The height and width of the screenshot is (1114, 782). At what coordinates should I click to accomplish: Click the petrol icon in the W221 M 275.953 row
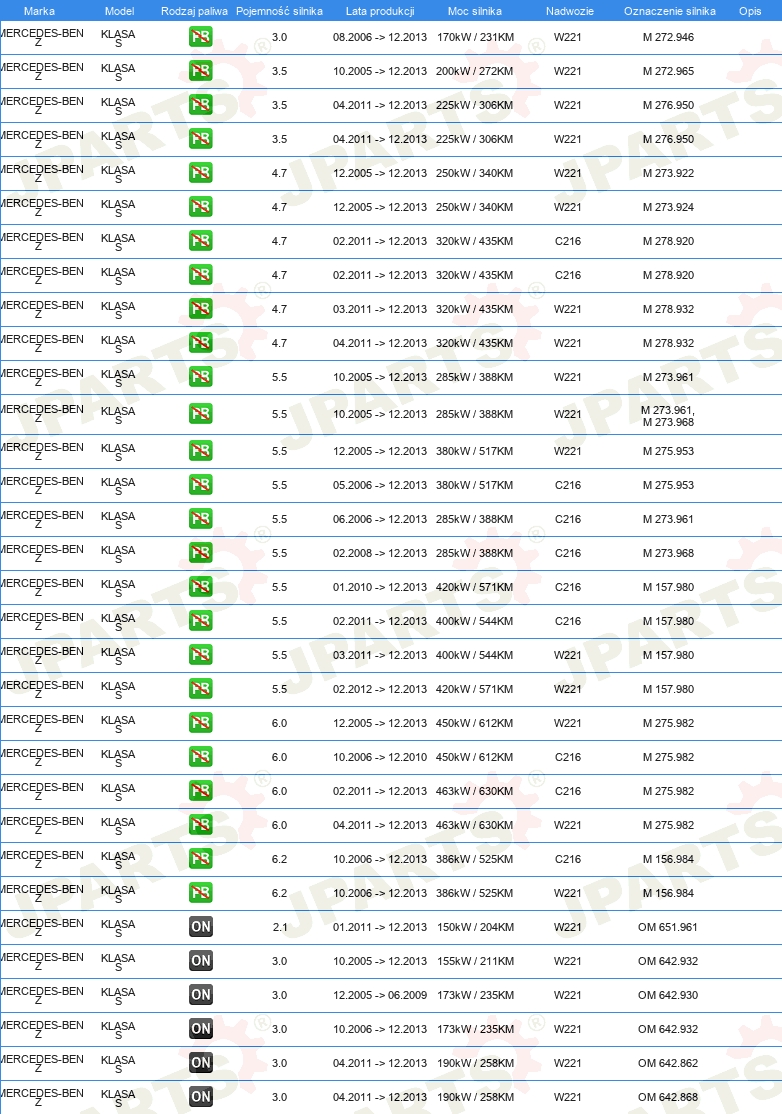coord(201,451)
